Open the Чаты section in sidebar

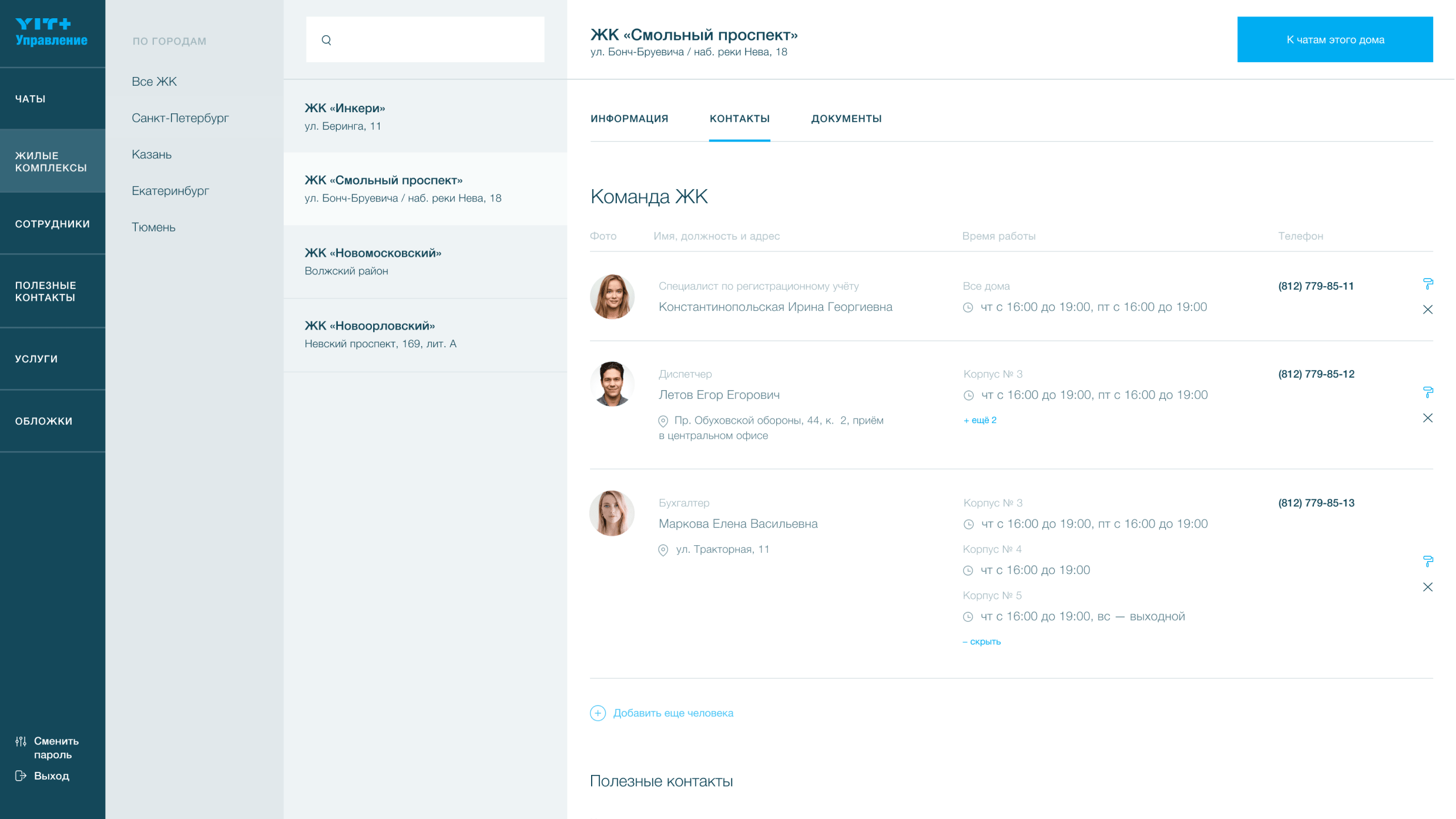coord(53,99)
